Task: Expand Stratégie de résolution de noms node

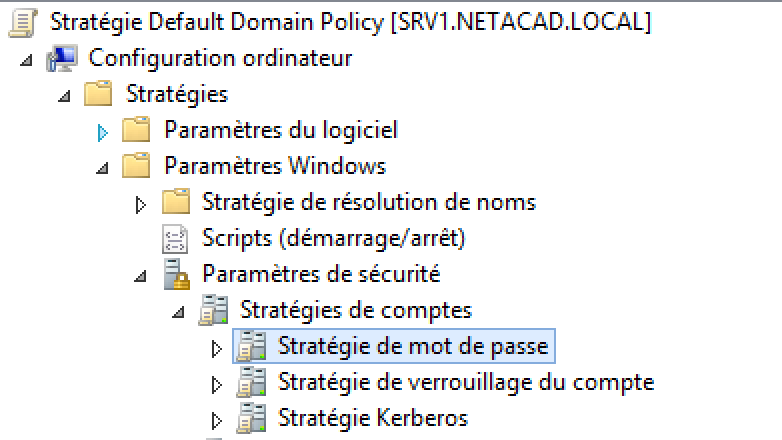Action: click(x=141, y=204)
